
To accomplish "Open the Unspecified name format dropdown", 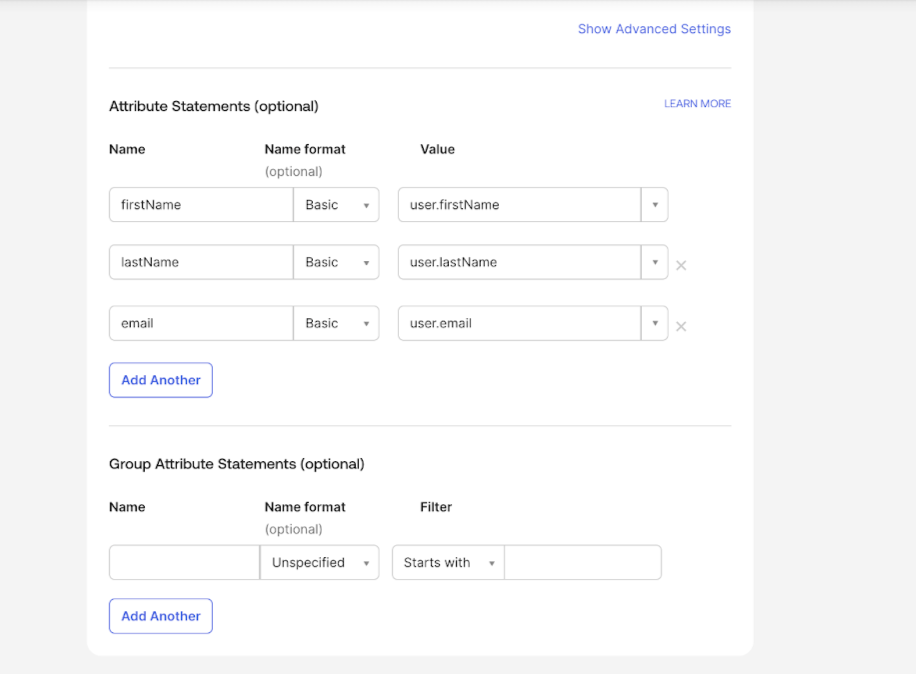I will [320, 562].
